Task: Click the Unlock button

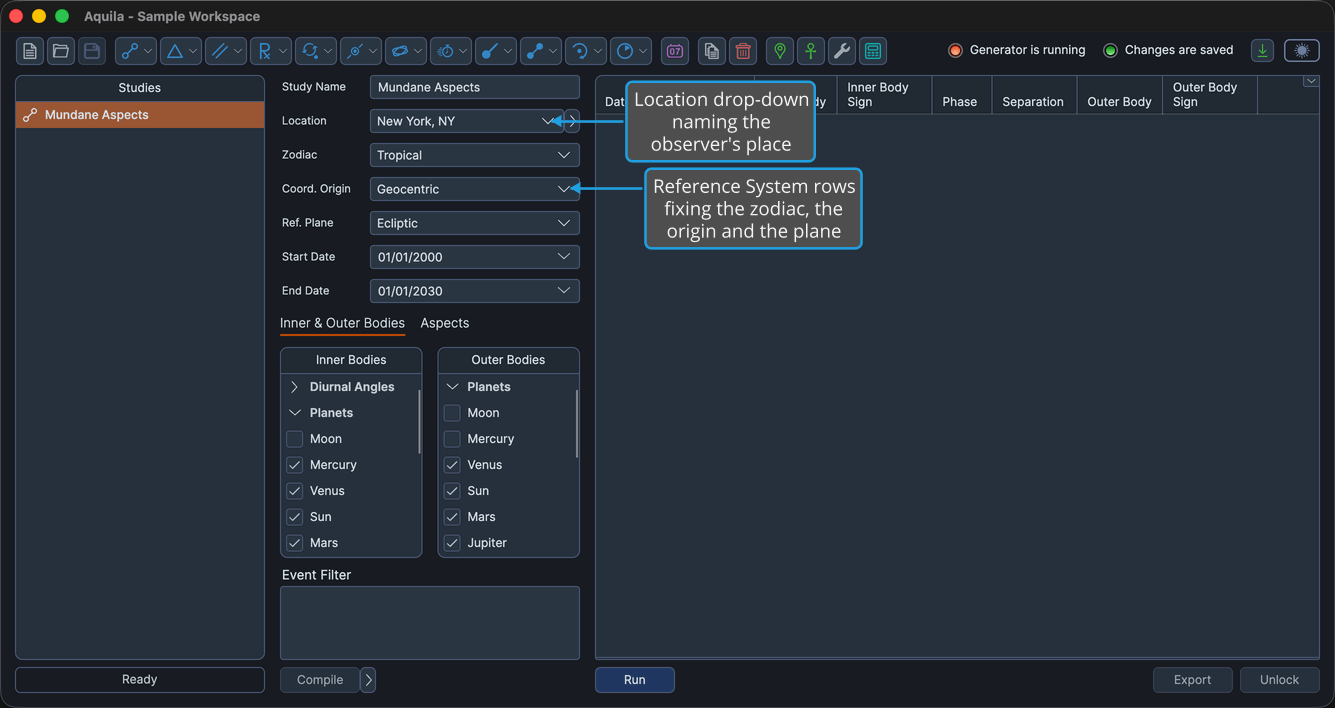Action: [1280, 680]
